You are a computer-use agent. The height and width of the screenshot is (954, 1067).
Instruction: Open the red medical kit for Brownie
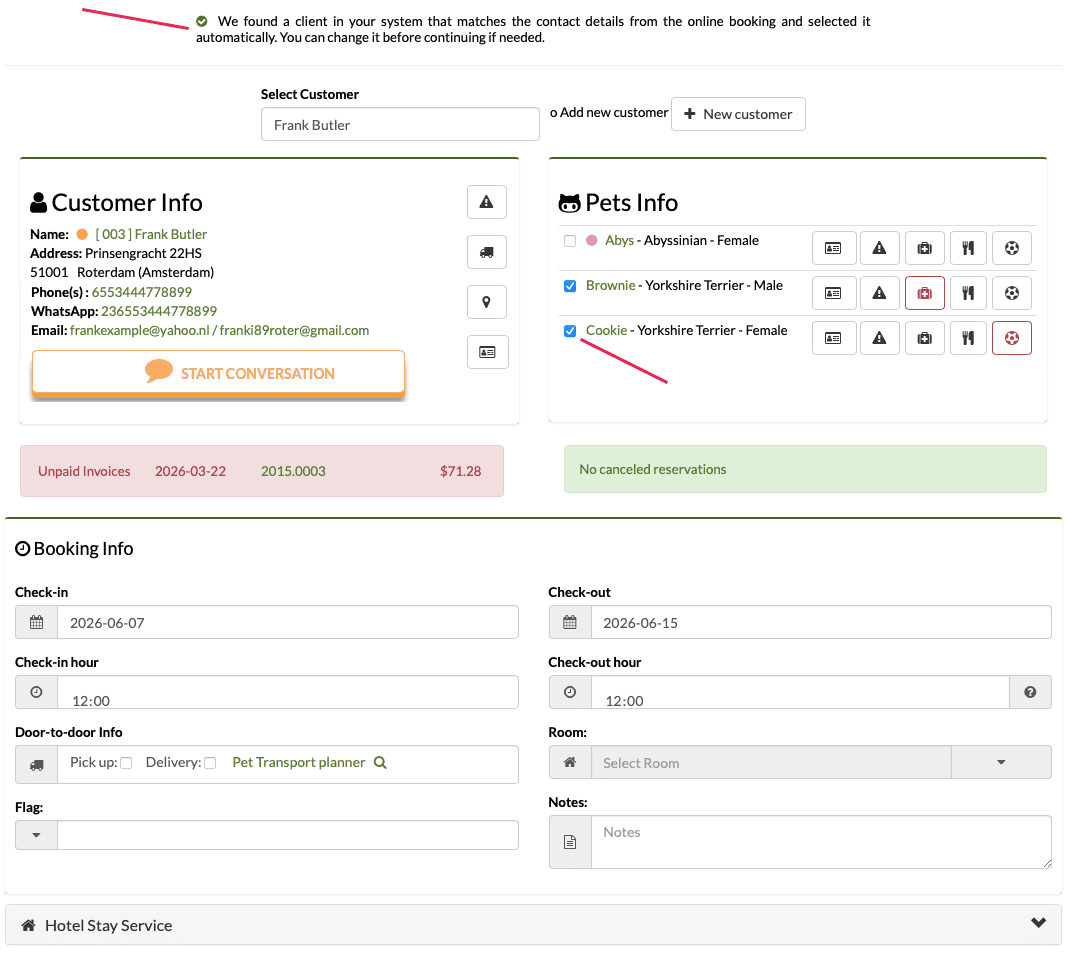click(x=924, y=293)
